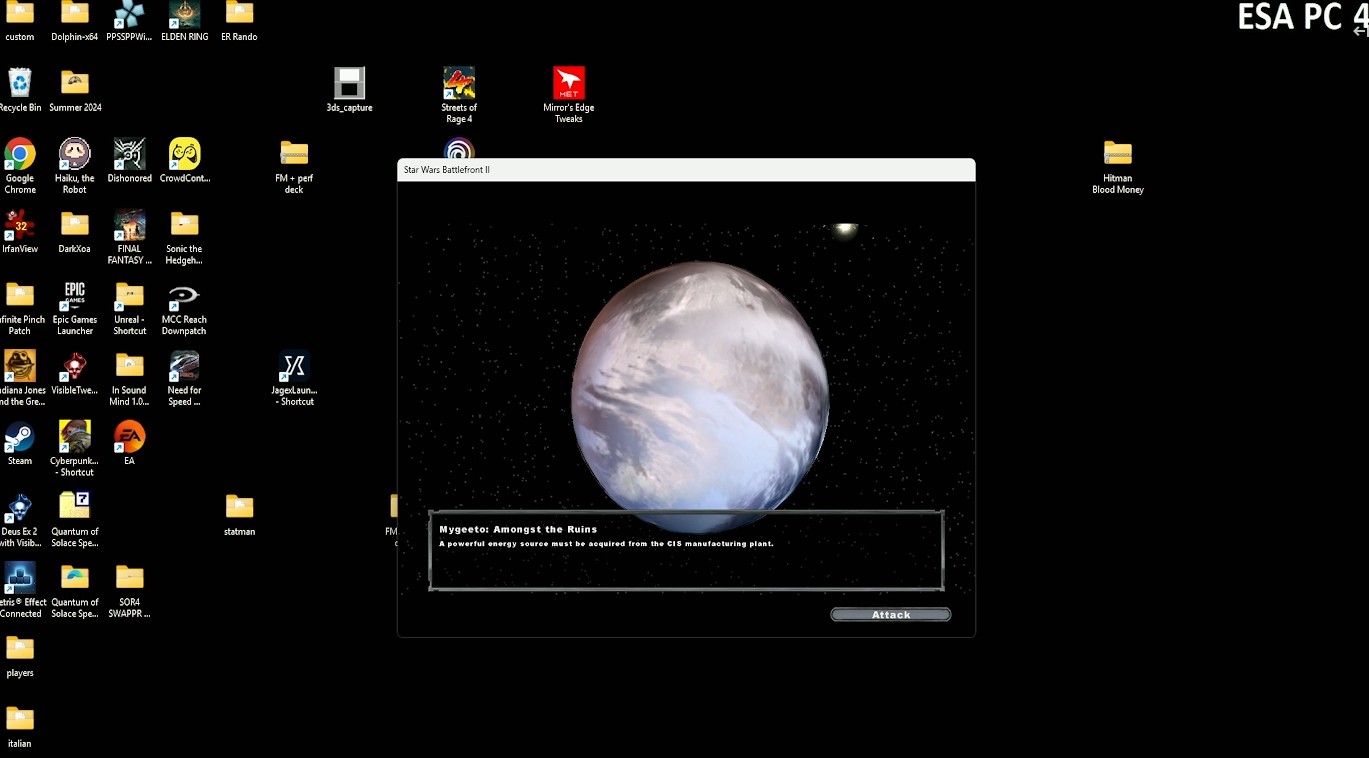Open the Sonic the Hedgeh... folder
This screenshot has width=1369, height=758.
(184, 225)
